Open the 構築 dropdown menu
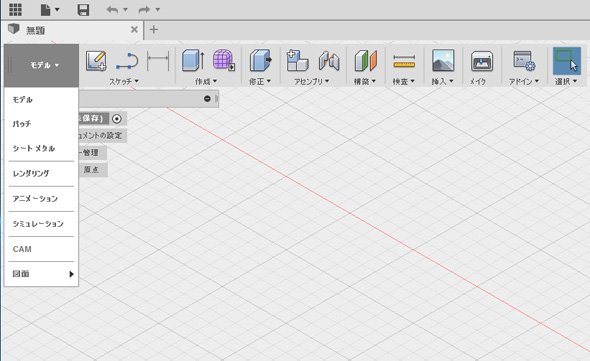 coord(365,81)
